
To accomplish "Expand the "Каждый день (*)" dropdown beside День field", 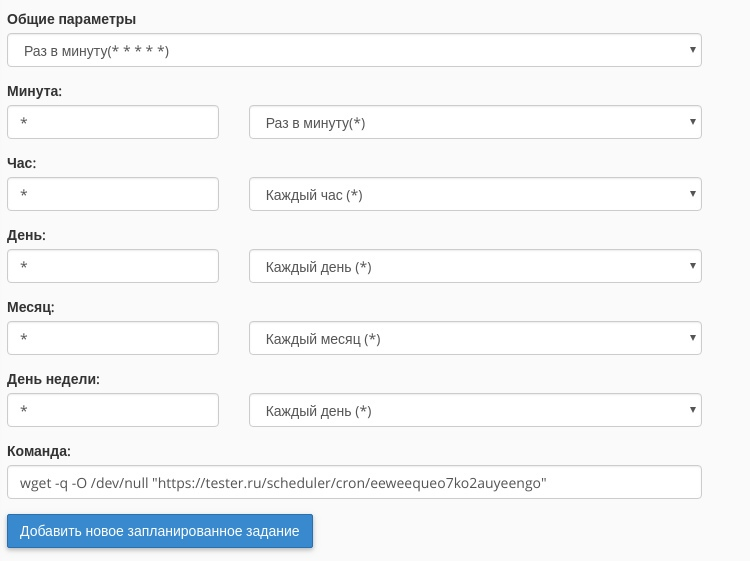I will (475, 266).
